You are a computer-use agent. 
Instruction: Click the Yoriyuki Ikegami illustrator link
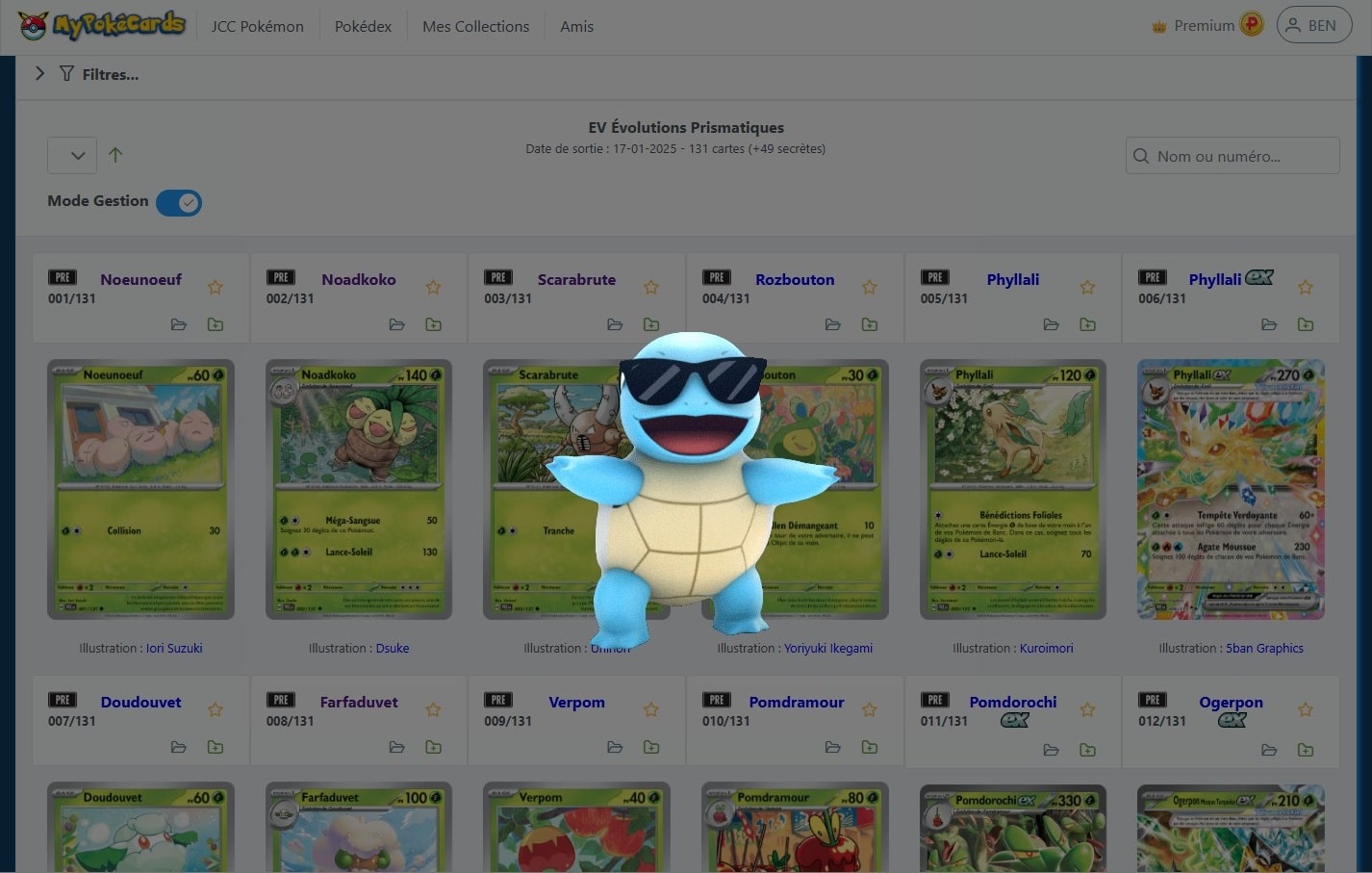click(828, 648)
